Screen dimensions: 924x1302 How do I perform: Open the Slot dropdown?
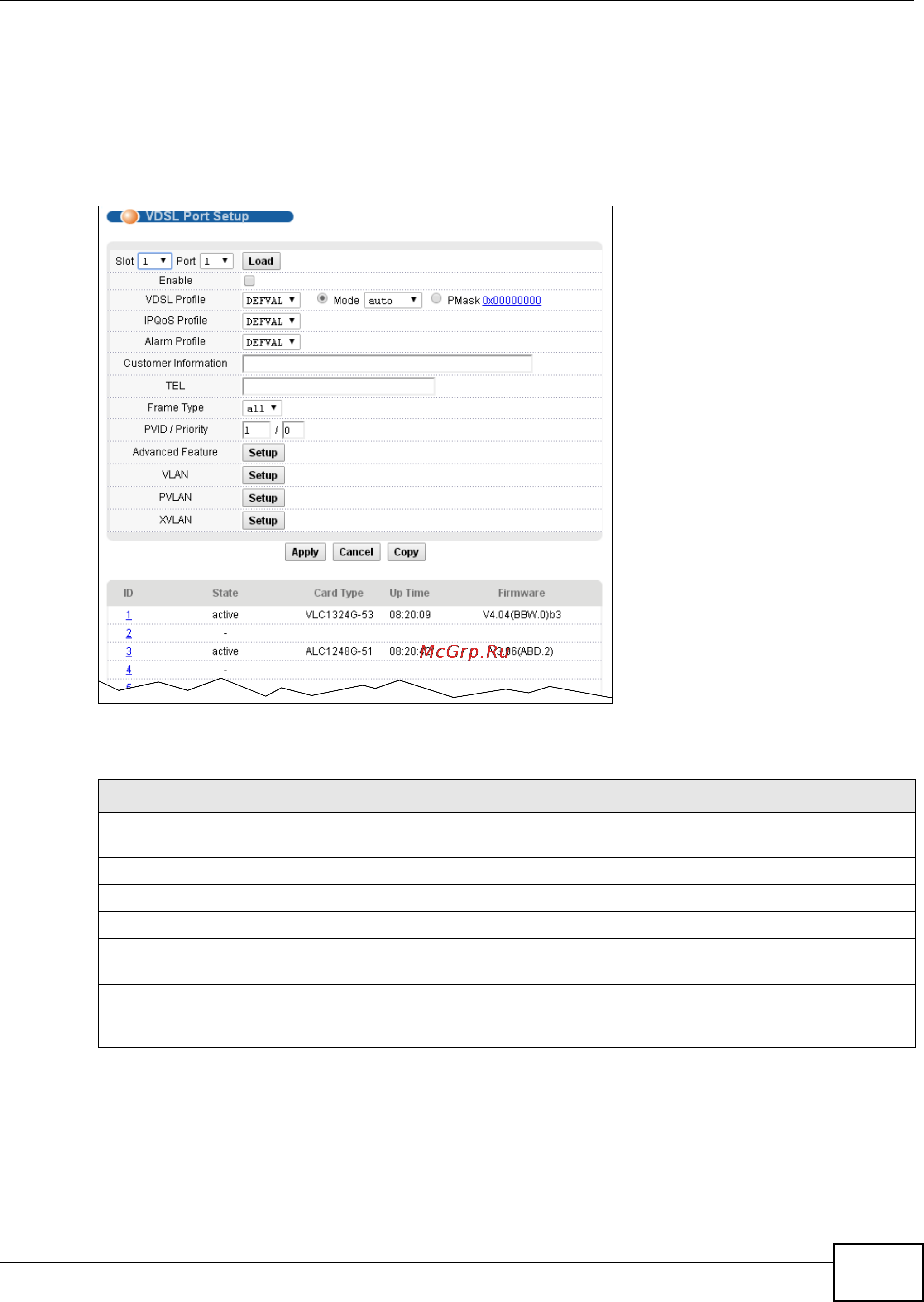(155, 261)
